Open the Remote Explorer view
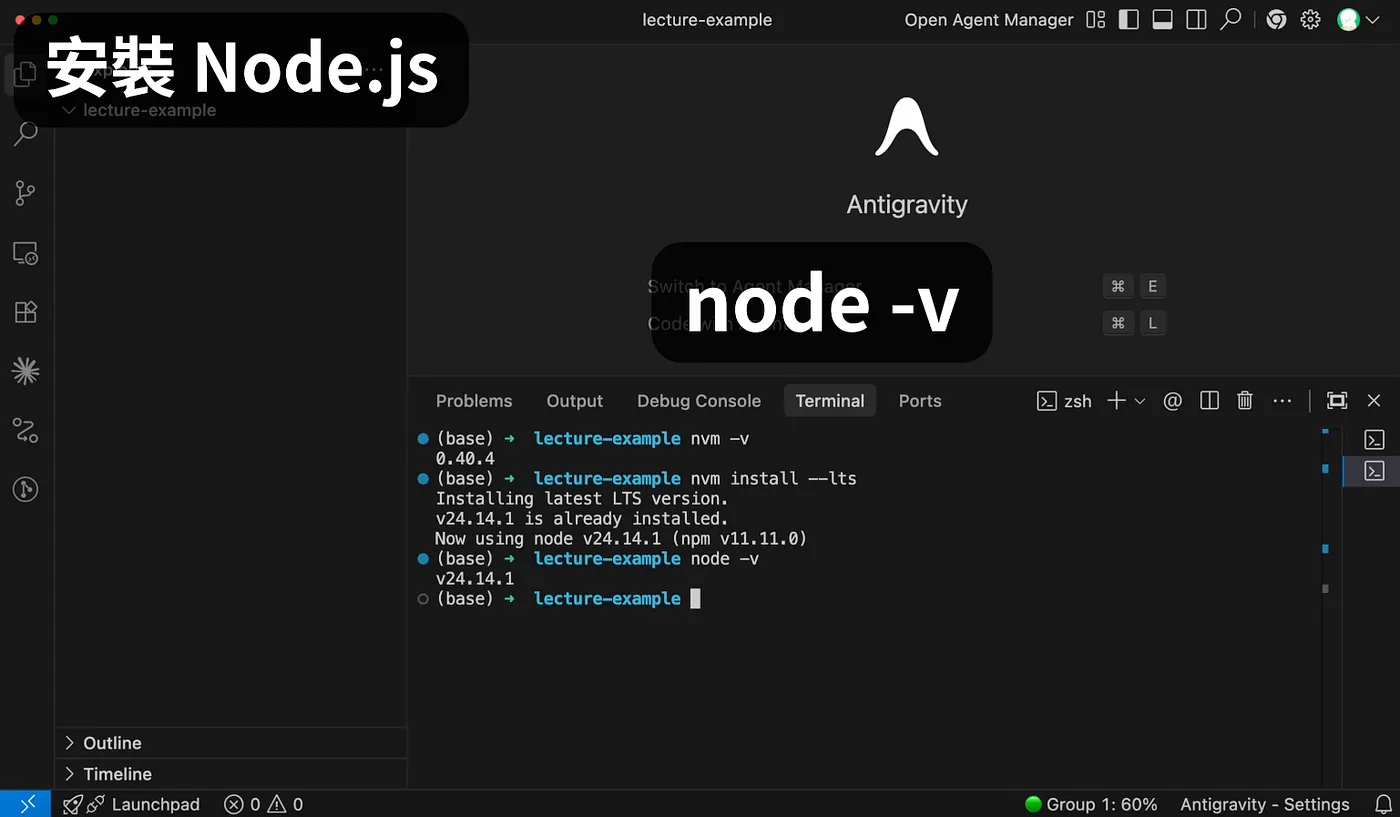The height and width of the screenshot is (817, 1400). [26, 253]
